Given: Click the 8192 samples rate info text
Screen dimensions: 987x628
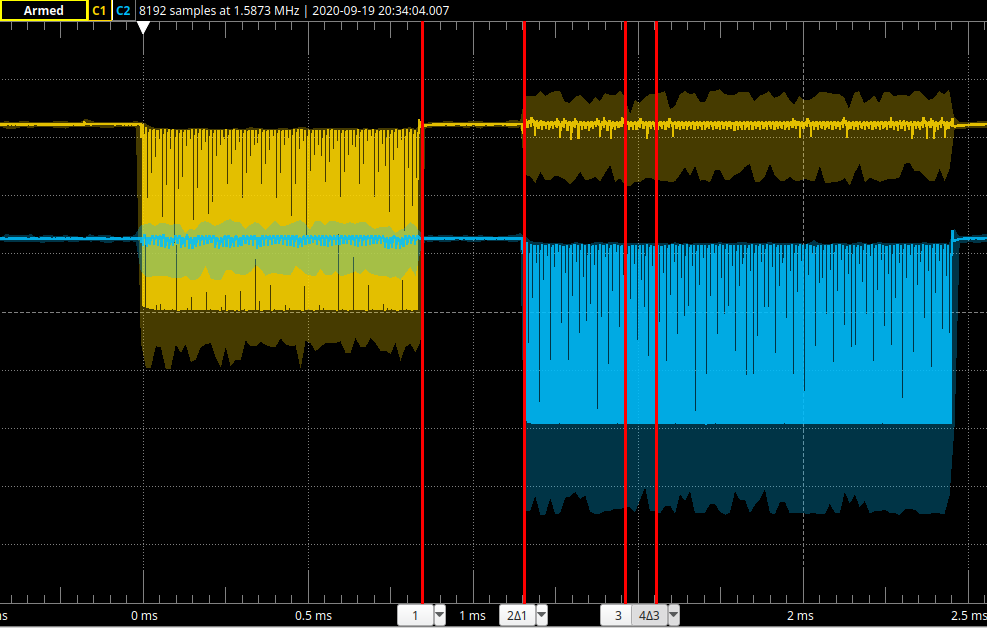Looking at the screenshot, I should (219, 11).
